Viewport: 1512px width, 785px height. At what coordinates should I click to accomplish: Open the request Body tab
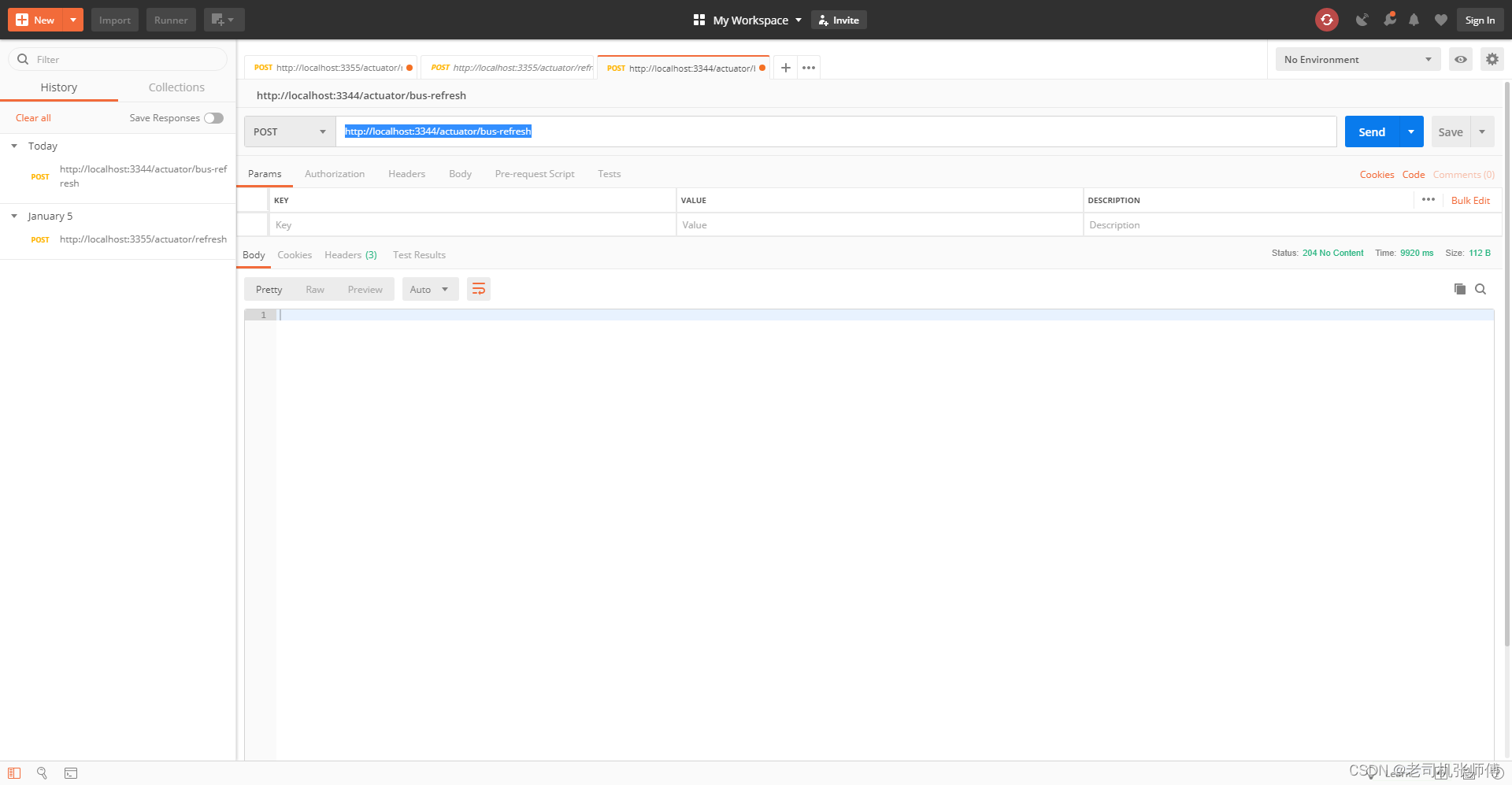pyautogui.click(x=460, y=174)
